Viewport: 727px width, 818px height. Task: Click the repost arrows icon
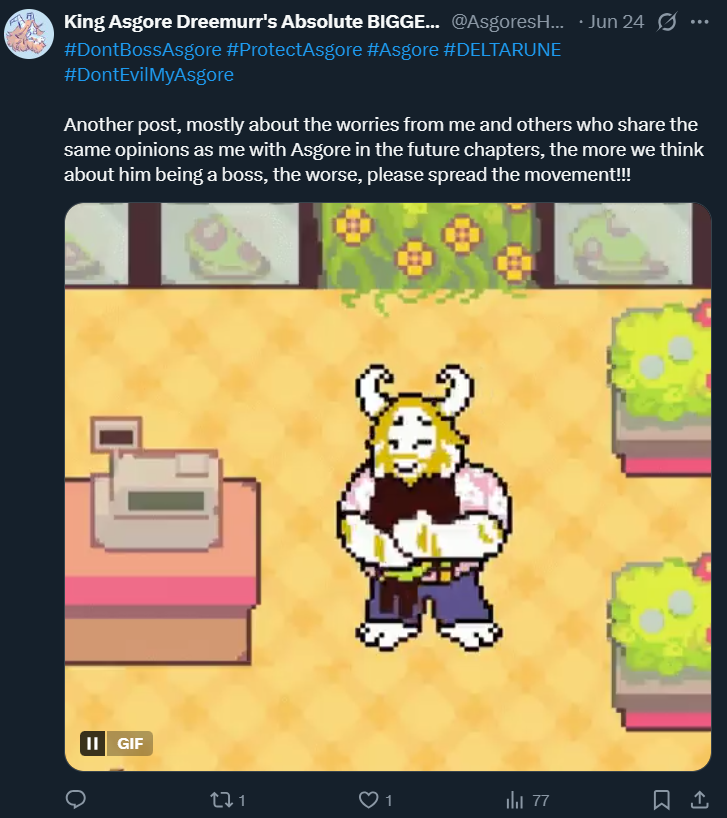(219, 800)
